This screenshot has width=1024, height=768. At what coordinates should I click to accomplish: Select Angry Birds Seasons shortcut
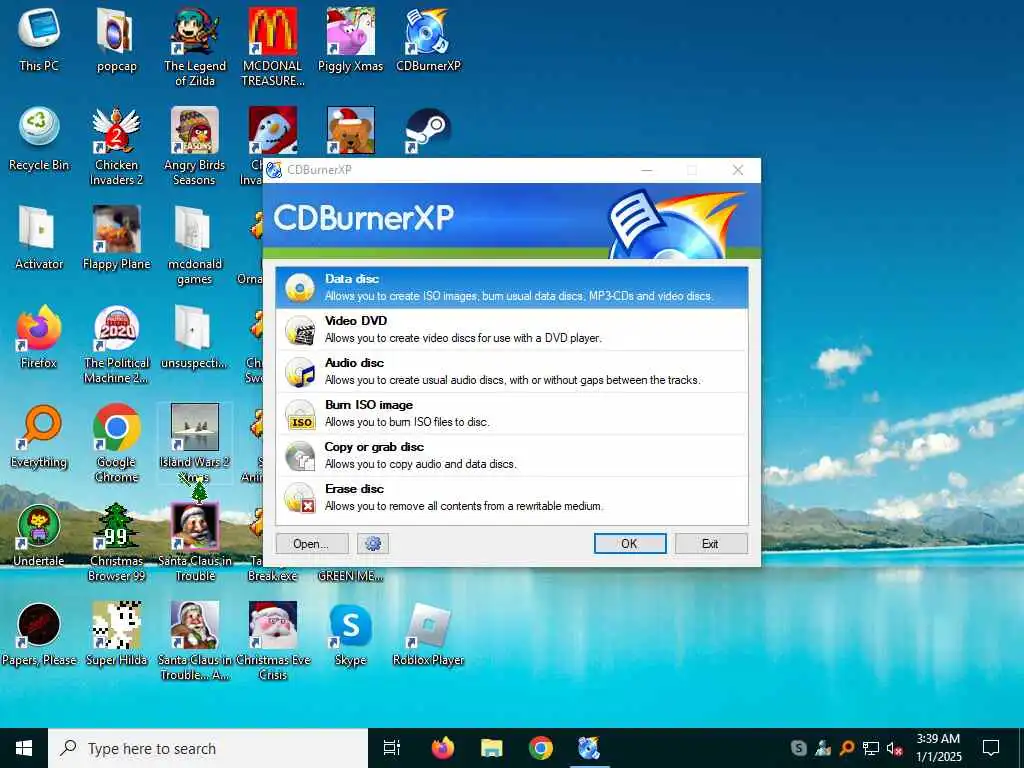tap(195, 146)
